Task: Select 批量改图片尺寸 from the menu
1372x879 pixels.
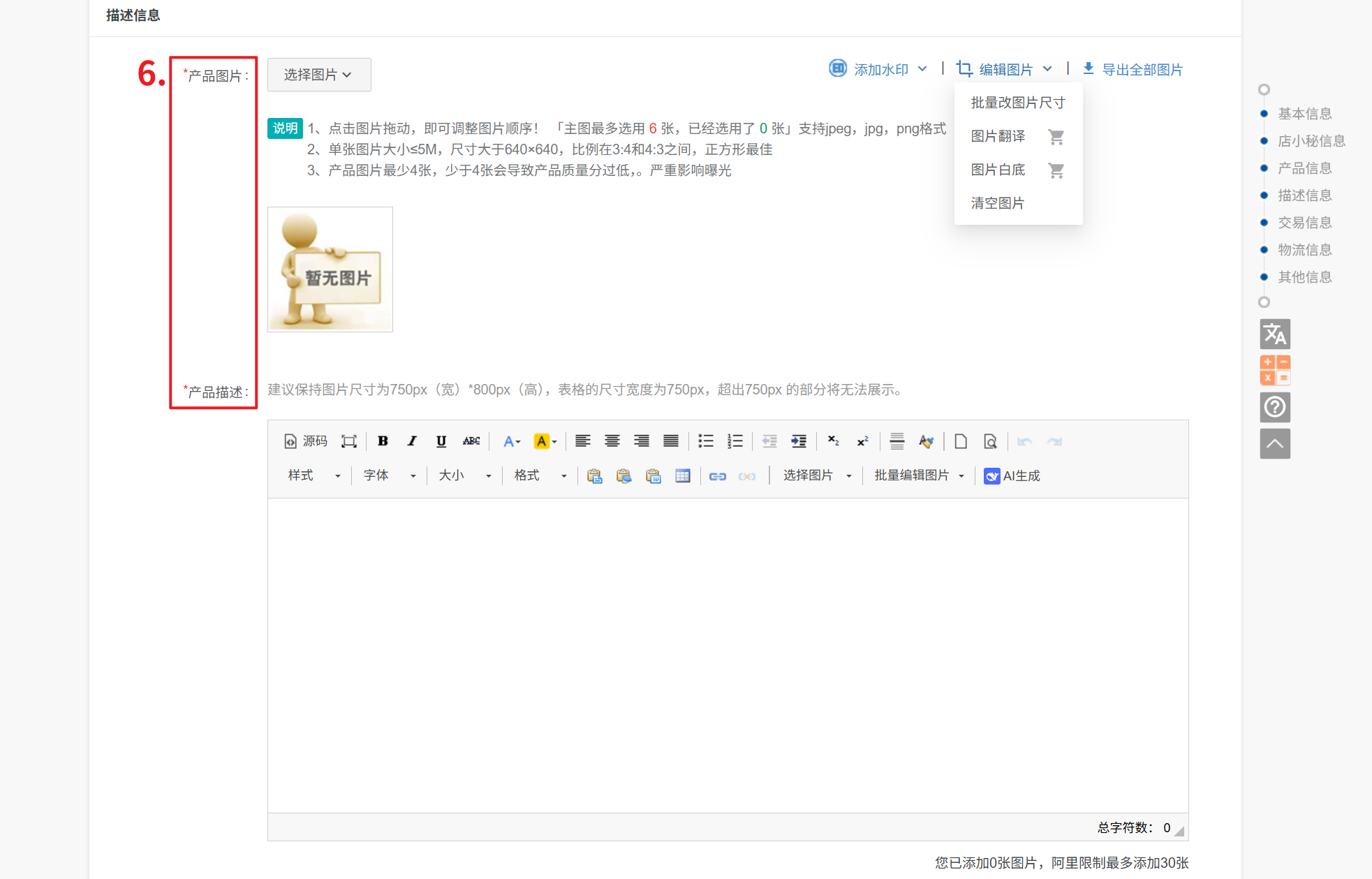Action: tap(1017, 103)
